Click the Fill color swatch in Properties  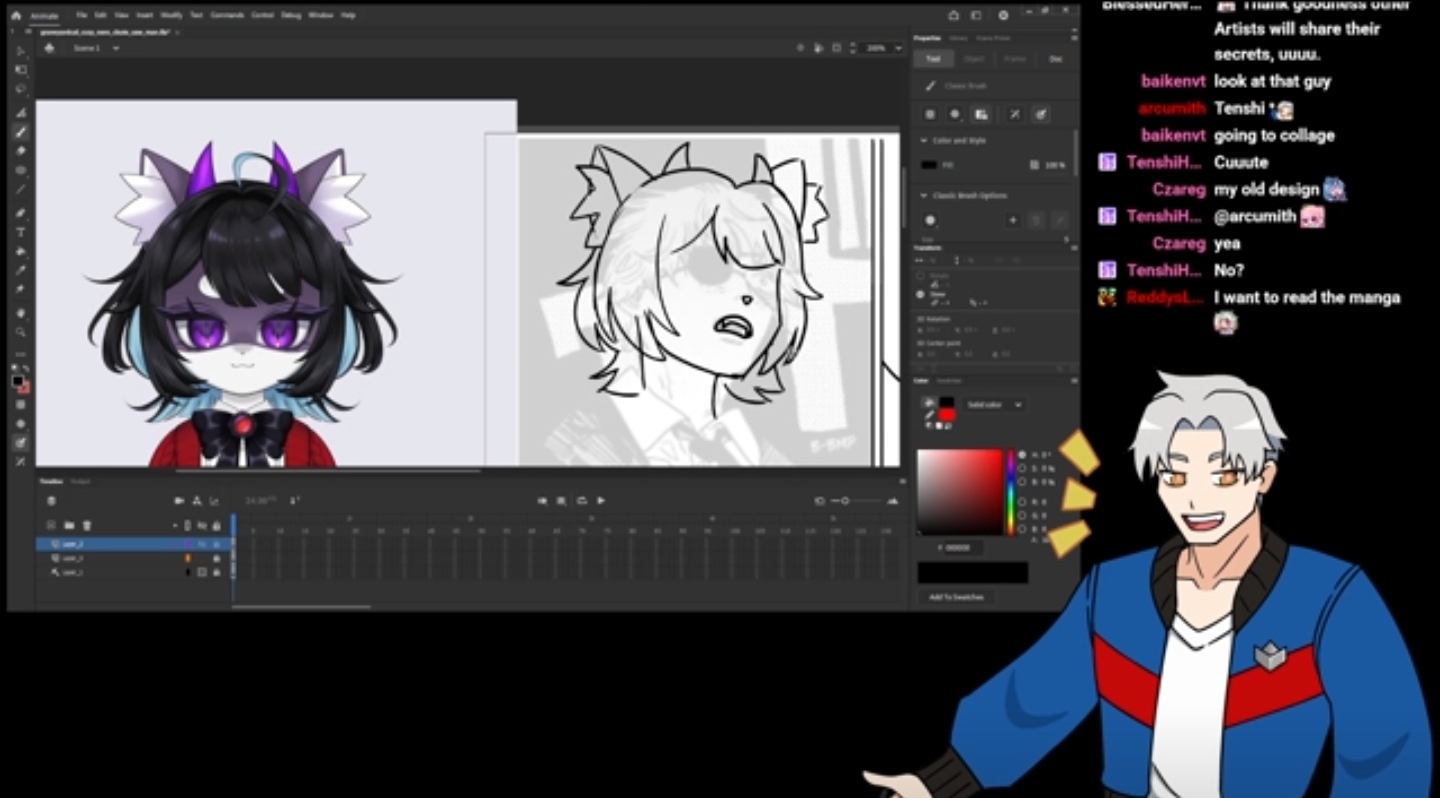tap(930, 165)
